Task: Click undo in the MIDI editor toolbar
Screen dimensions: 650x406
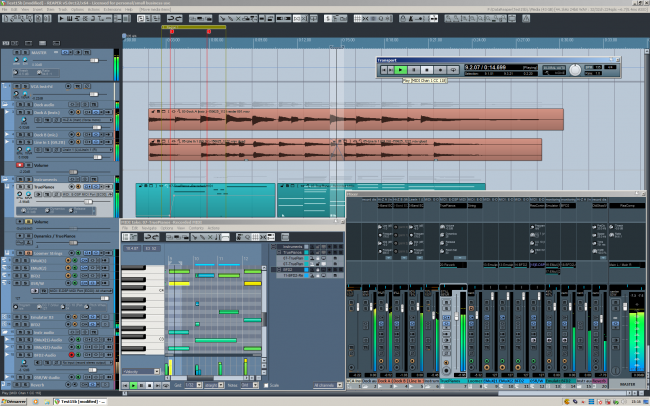Action: [148, 237]
